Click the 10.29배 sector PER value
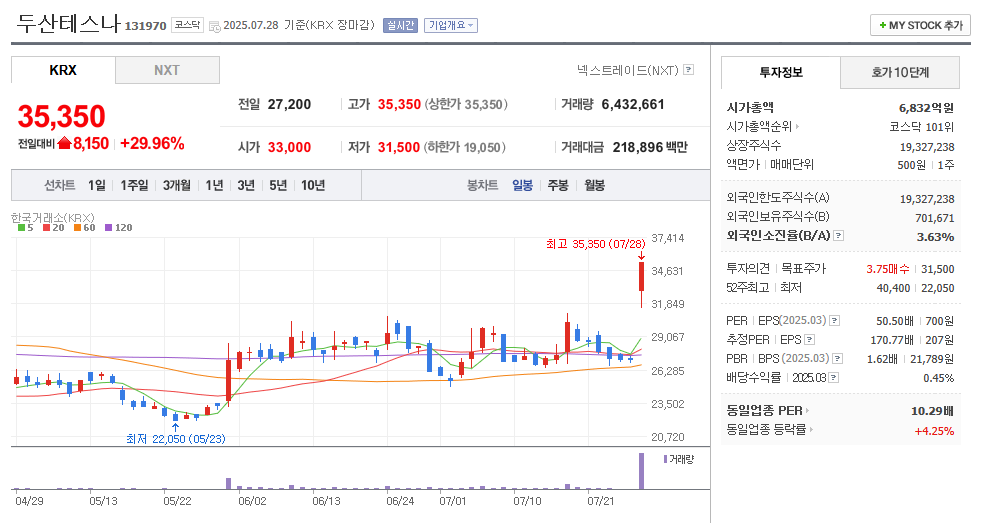 [932, 411]
